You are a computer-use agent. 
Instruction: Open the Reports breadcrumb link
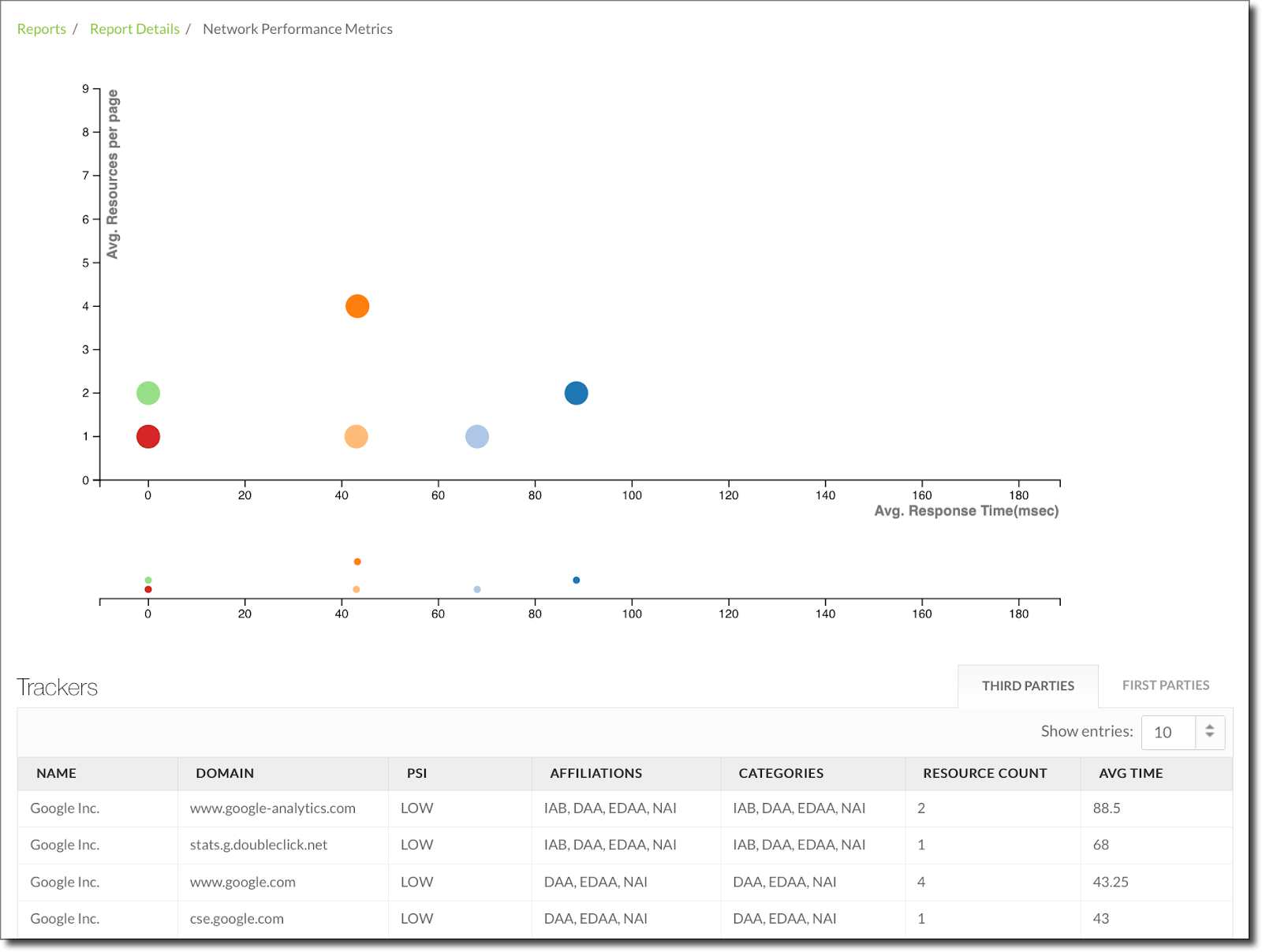coord(42,29)
